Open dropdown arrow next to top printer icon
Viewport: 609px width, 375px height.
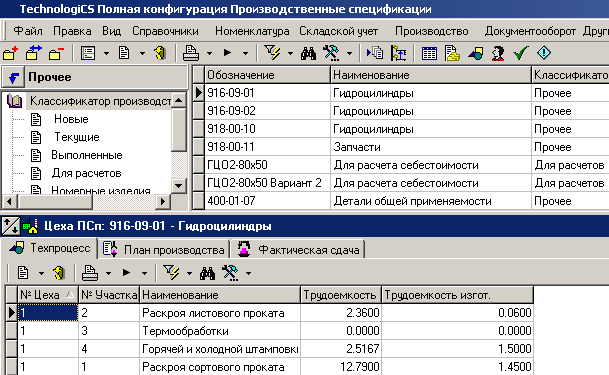tap(209, 54)
